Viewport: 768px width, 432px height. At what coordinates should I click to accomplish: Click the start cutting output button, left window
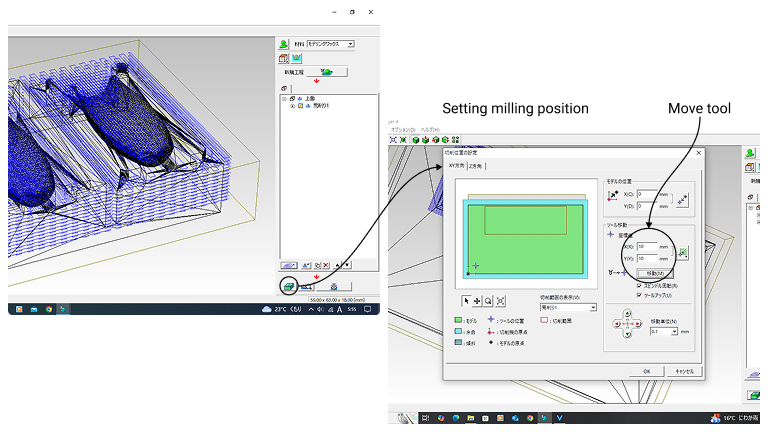[334, 287]
